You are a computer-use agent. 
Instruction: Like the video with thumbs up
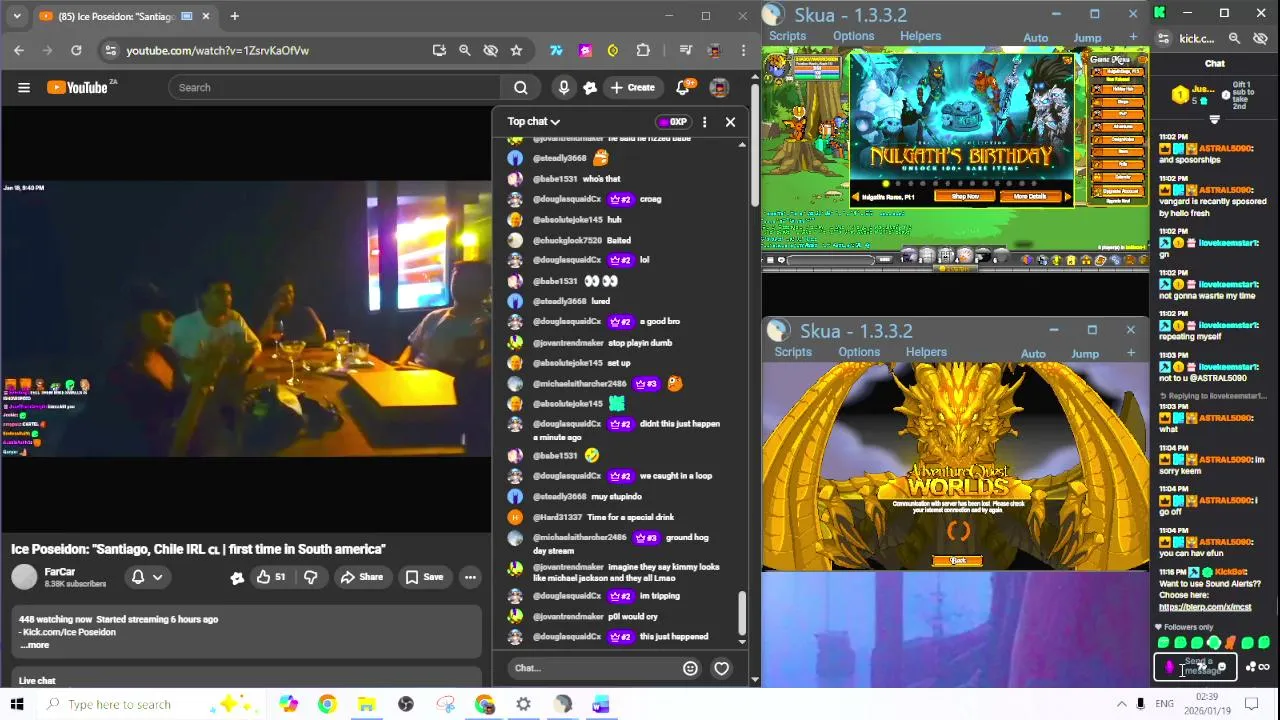click(x=270, y=577)
